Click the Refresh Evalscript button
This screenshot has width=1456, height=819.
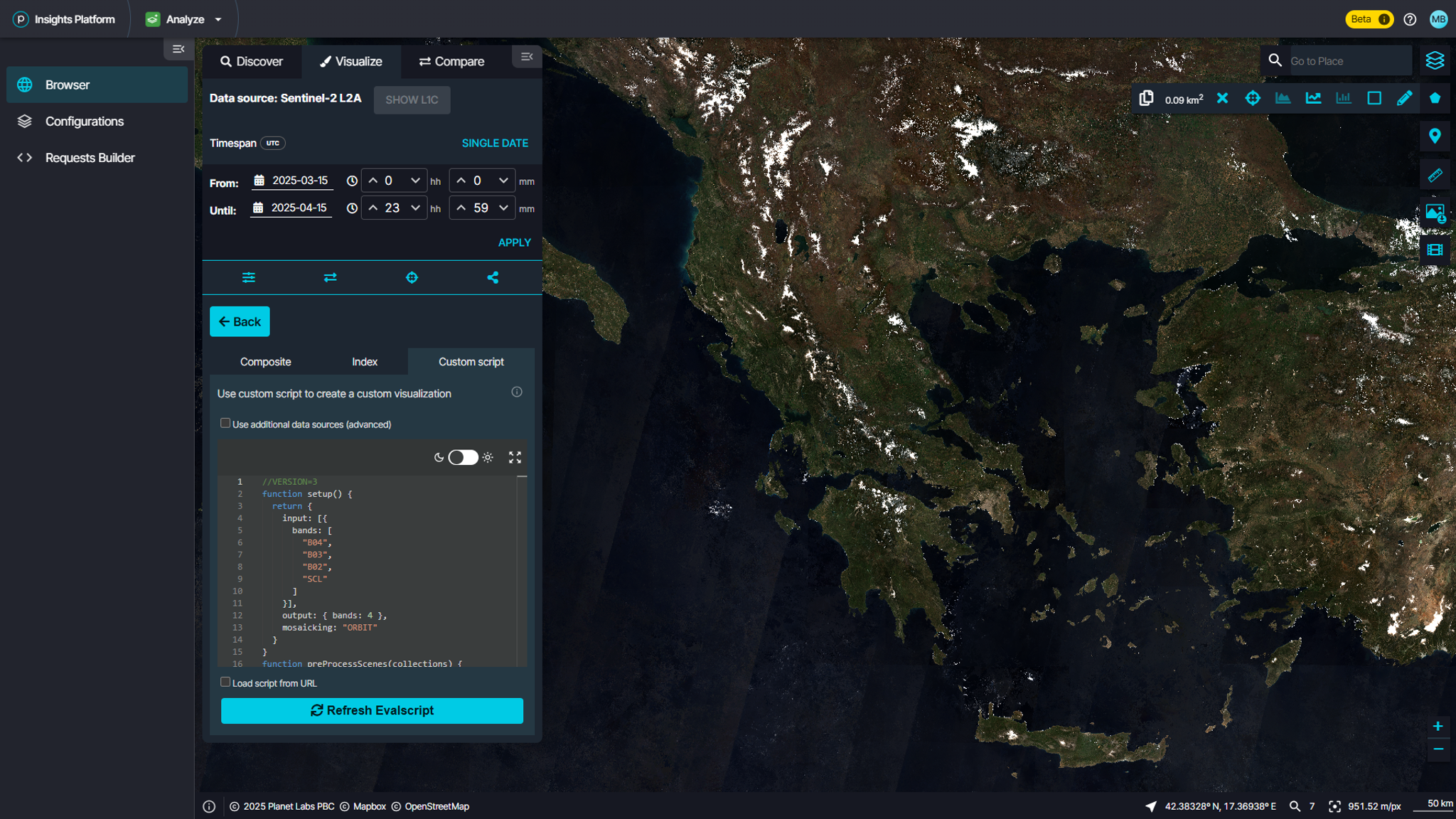click(x=372, y=711)
